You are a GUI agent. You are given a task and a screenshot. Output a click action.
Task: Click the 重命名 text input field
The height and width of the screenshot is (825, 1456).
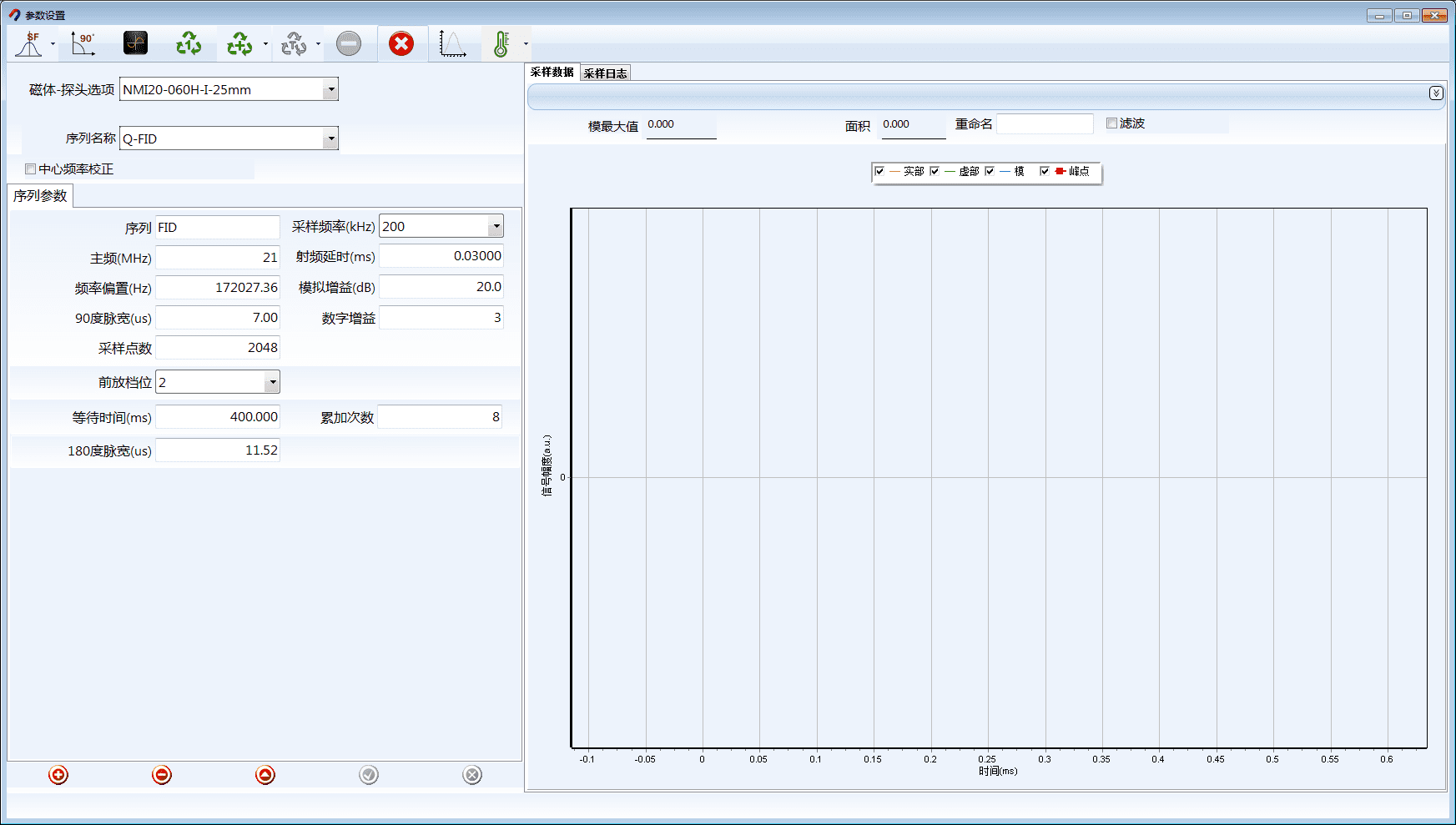point(1044,124)
